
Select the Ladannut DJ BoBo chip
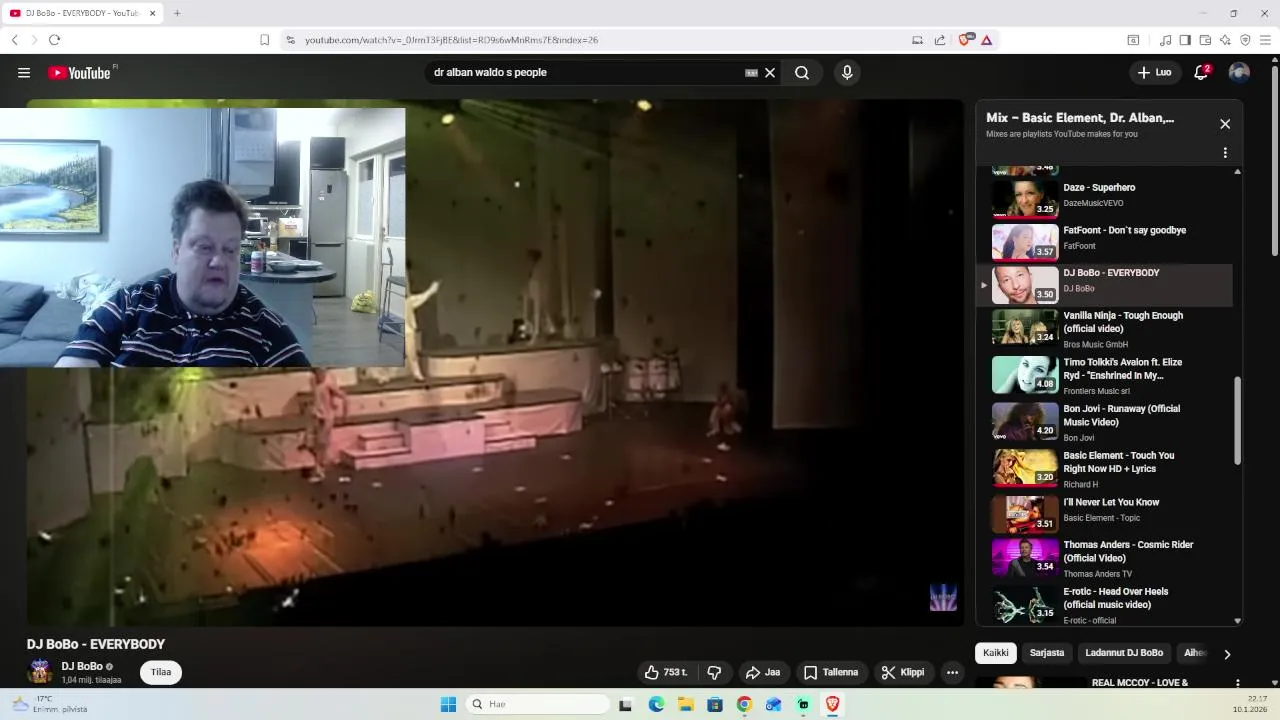[1124, 653]
